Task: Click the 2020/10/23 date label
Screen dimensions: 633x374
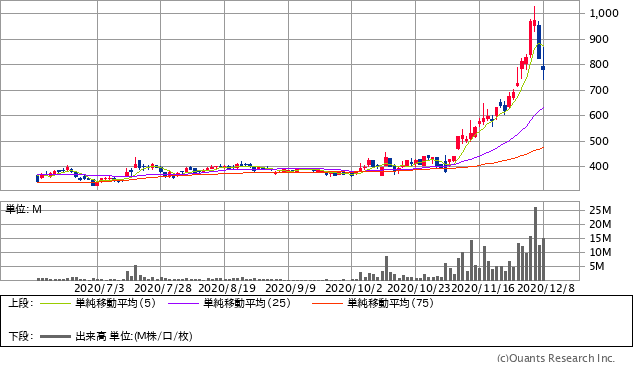Action: (x=419, y=288)
